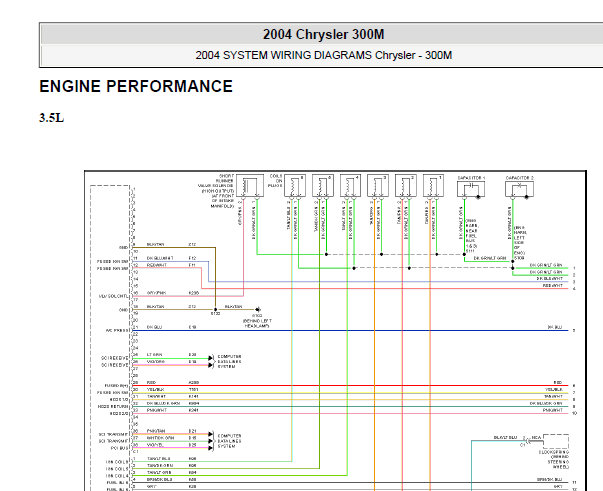Click the 'DK BLU' label at pin 21
Screen dimensions: 603x491
click(154, 327)
